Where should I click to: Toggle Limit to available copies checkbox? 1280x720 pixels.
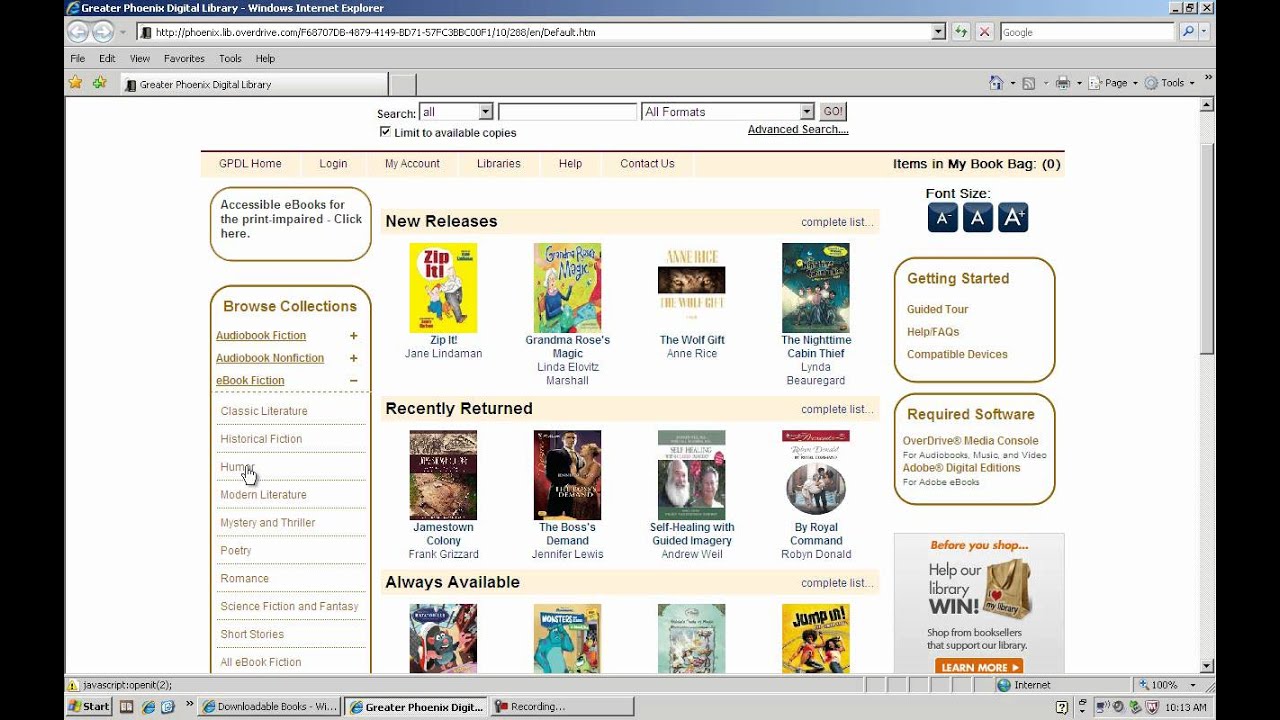pyautogui.click(x=385, y=132)
